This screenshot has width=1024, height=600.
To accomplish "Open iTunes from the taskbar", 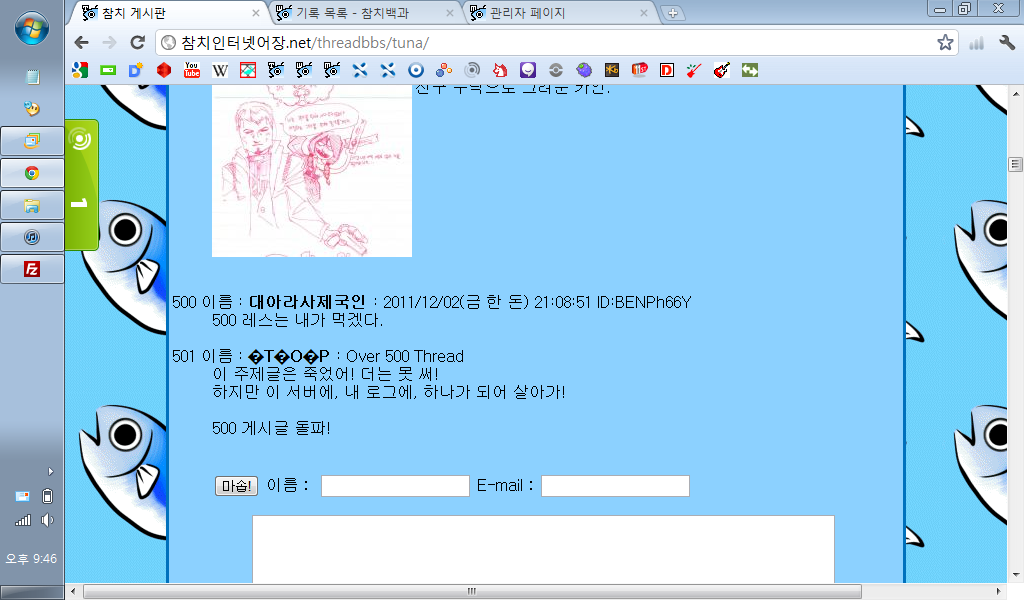I will tap(32, 237).
